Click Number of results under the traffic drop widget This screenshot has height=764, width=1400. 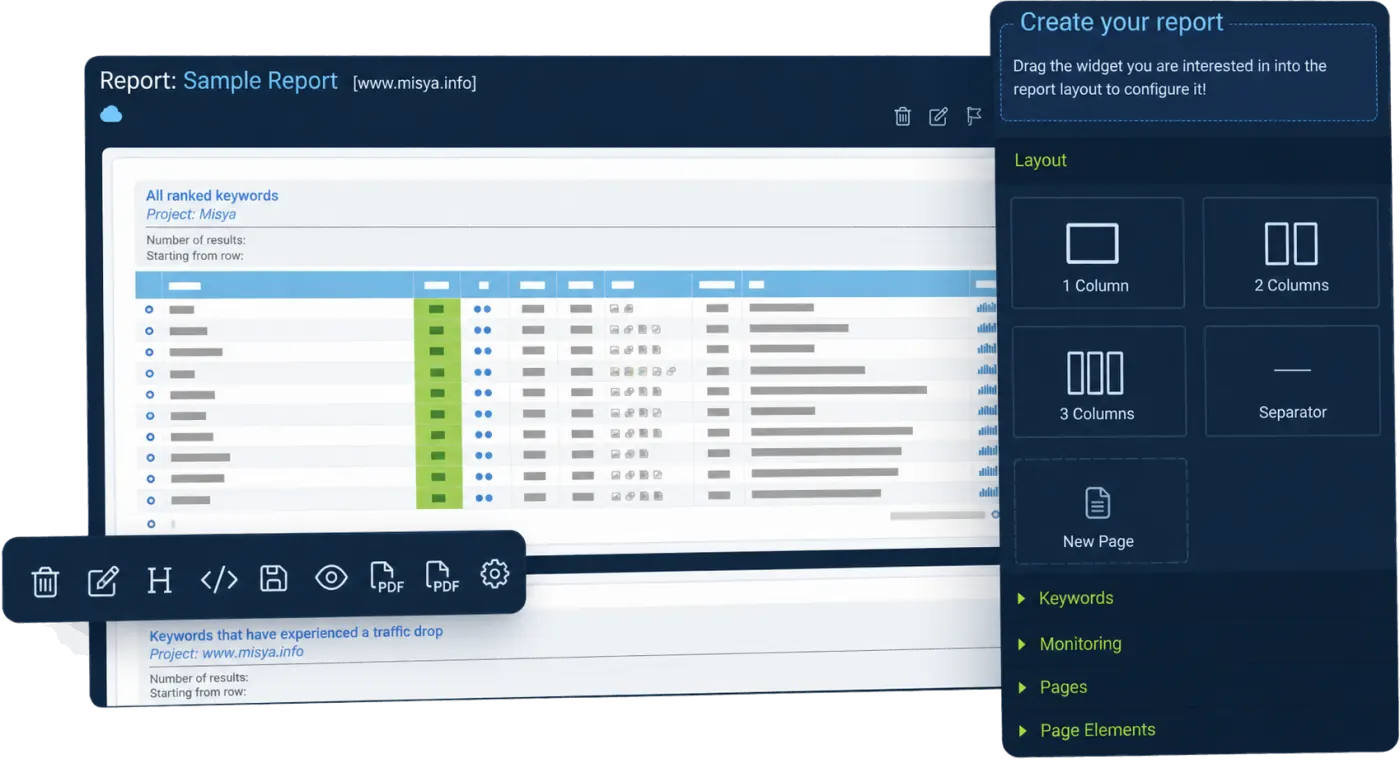coord(199,678)
